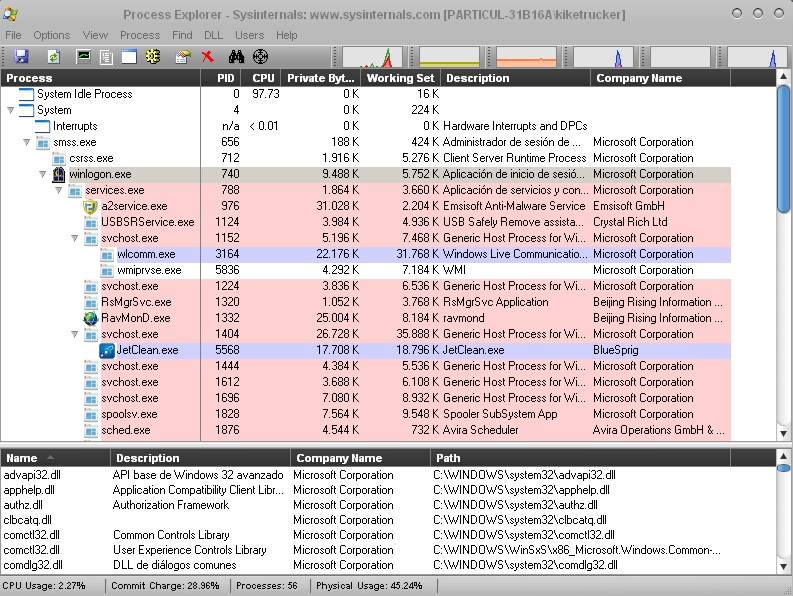Open System Information via monitor toolbar icon
The image size is (793, 596).
pyautogui.click(x=83, y=57)
